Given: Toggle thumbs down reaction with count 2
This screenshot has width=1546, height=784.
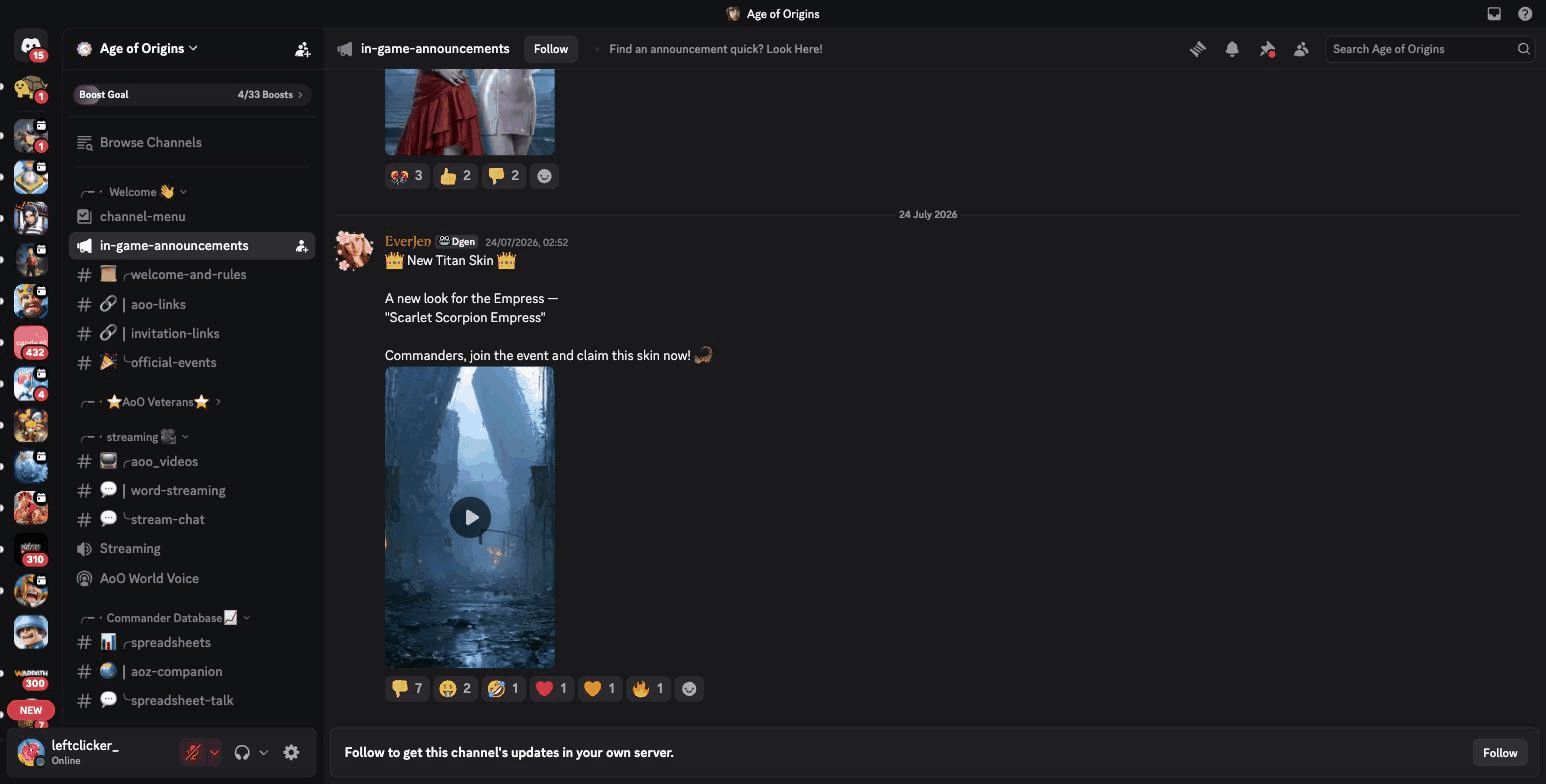Looking at the screenshot, I should click(503, 176).
